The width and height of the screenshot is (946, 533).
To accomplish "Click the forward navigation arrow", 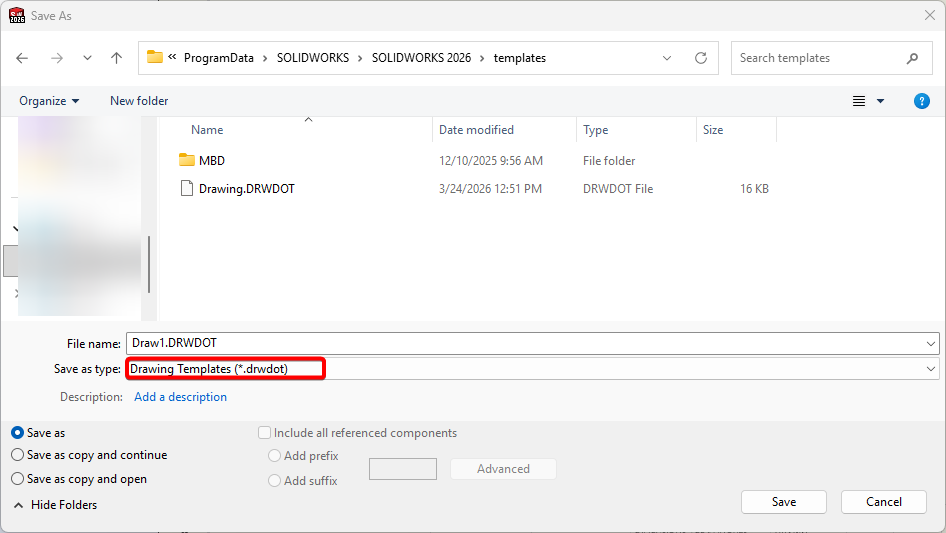I will (x=57, y=58).
